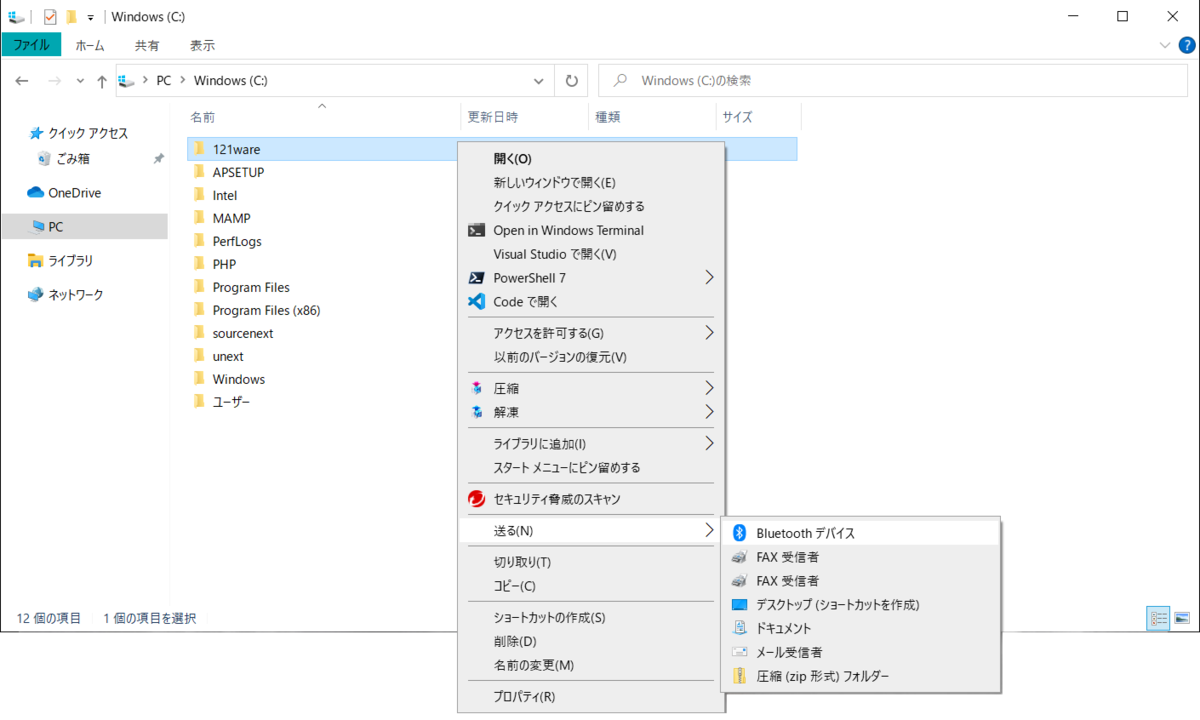Screen dimensions: 1200x720
Task: Open the ホーム ribbon tab
Action: pyautogui.click(x=90, y=45)
